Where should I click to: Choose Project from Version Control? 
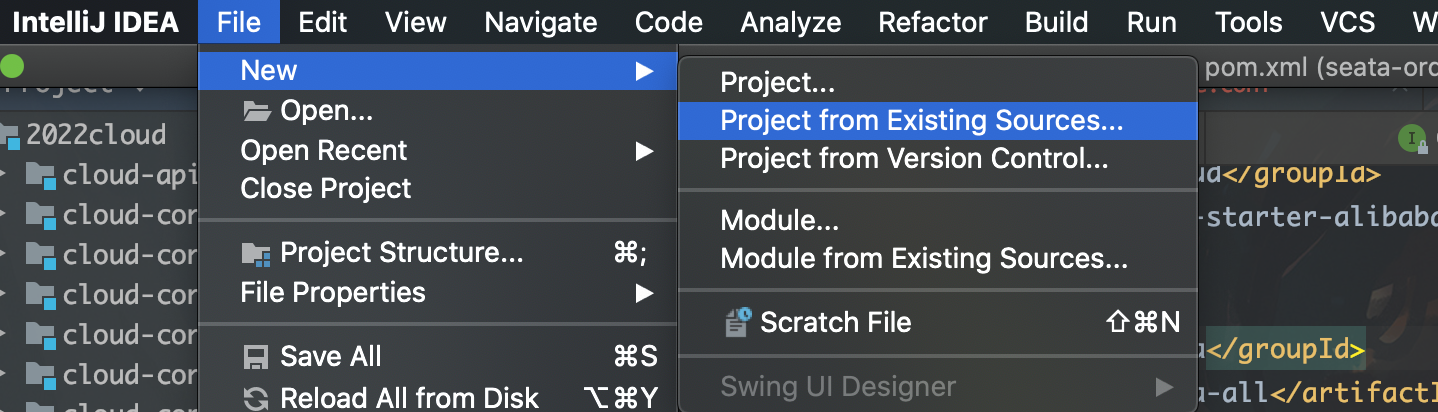914,158
